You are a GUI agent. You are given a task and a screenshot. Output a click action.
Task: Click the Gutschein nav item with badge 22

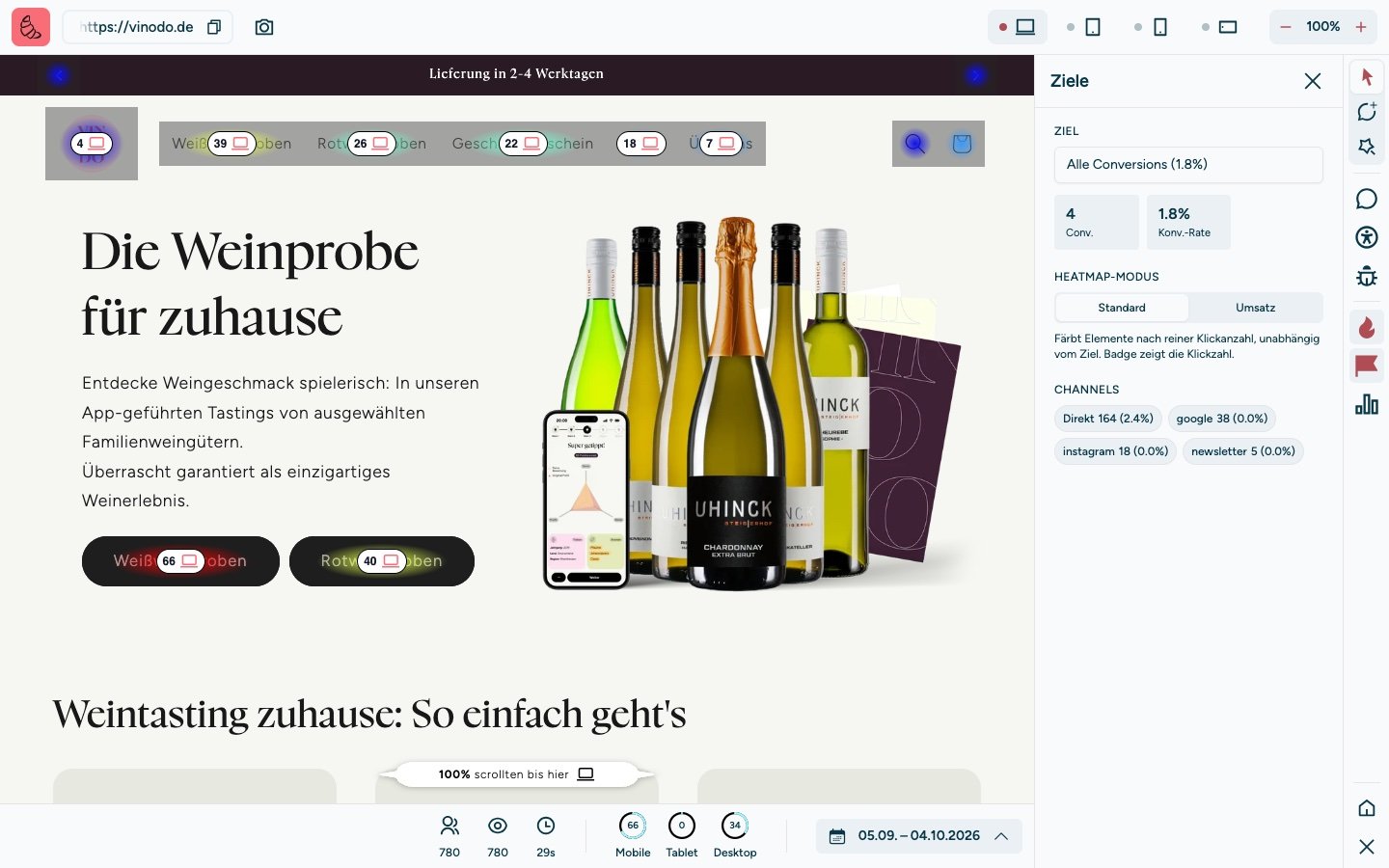523,144
